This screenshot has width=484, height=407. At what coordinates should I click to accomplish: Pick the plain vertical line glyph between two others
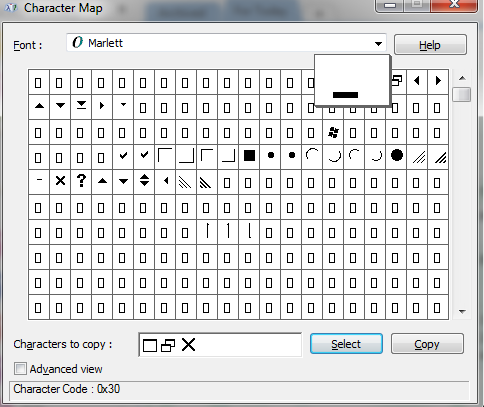tap(228, 231)
